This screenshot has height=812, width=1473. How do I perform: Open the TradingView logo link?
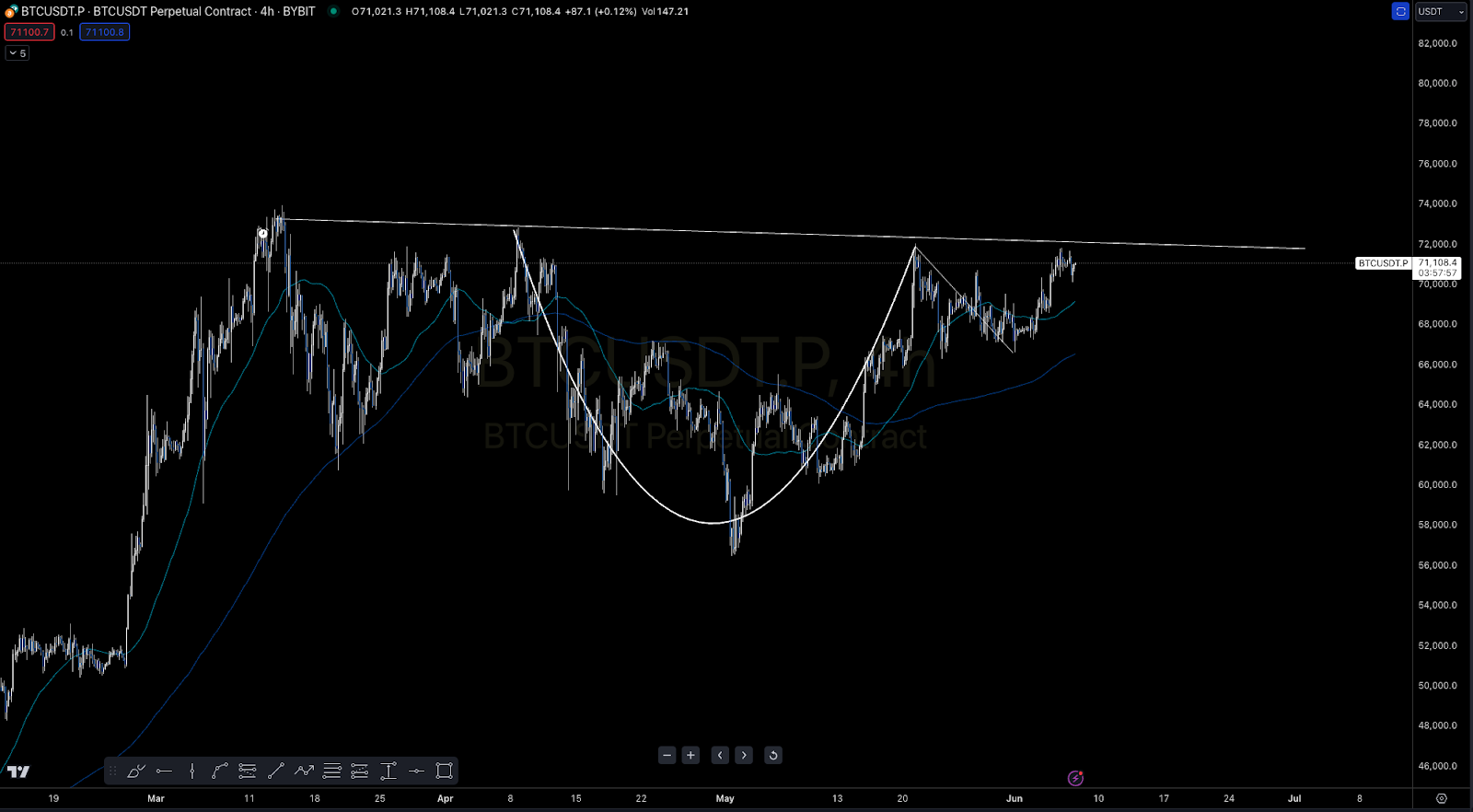18,771
